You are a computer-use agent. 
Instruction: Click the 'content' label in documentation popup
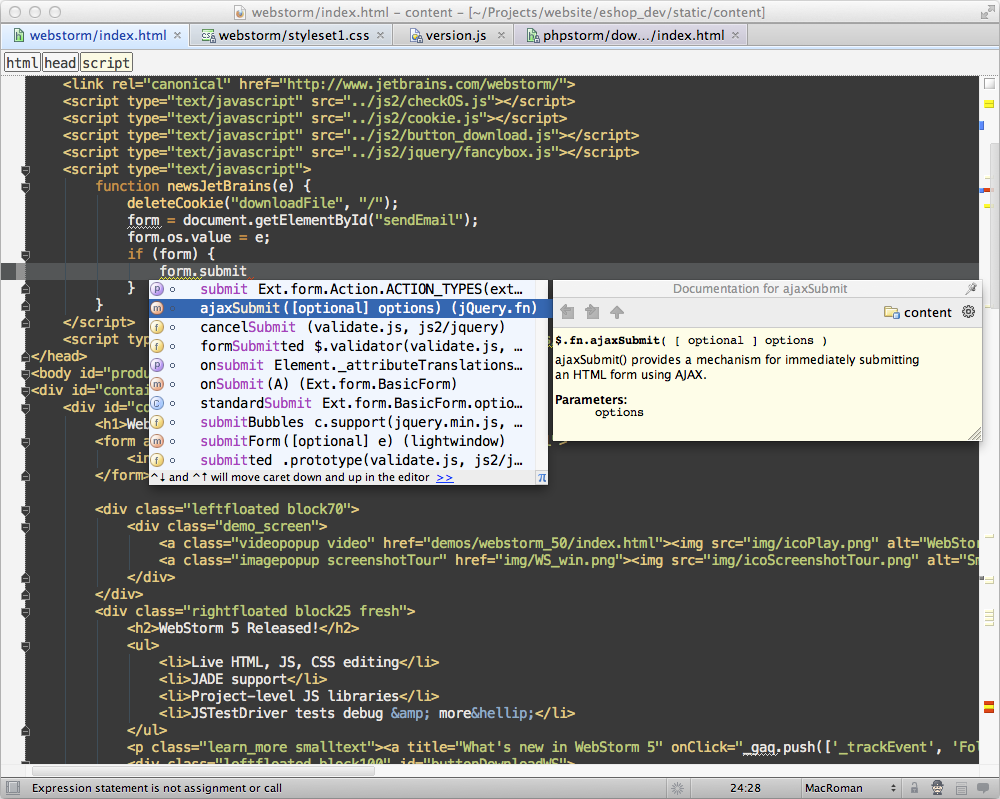927,312
